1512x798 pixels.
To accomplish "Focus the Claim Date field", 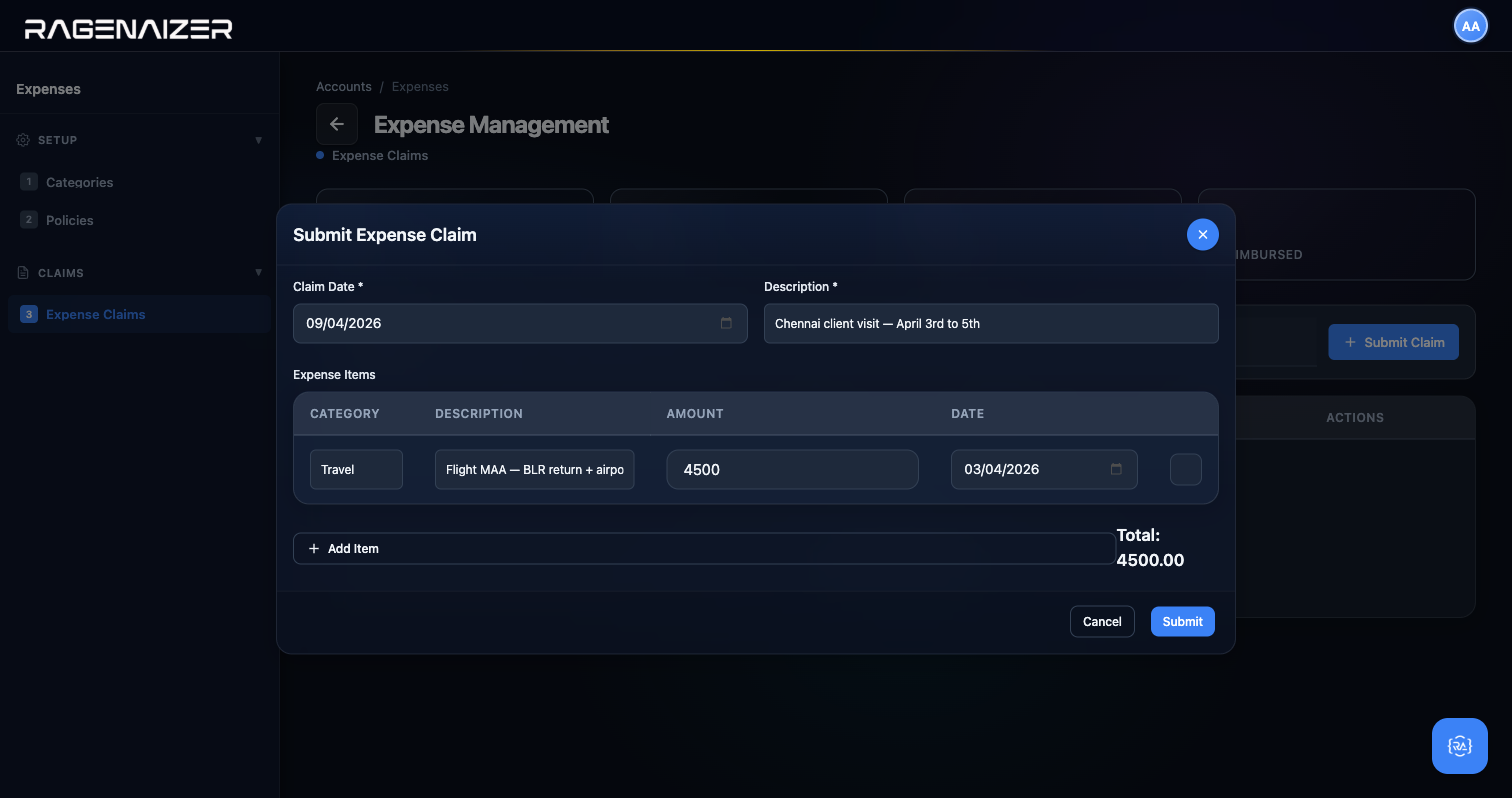I will coord(520,323).
